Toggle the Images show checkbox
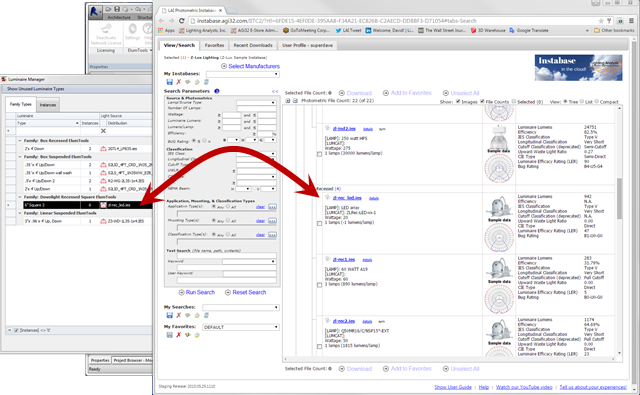This screenshot has width=640, height=395. pyautogui.click(x=458, y=101)
